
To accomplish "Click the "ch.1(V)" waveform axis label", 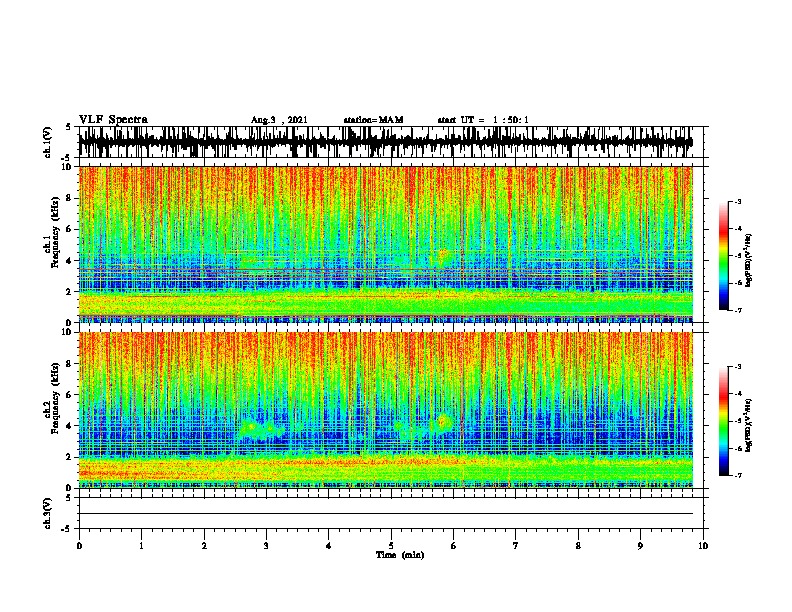I will pyautogui.click(x=48, y=142).
